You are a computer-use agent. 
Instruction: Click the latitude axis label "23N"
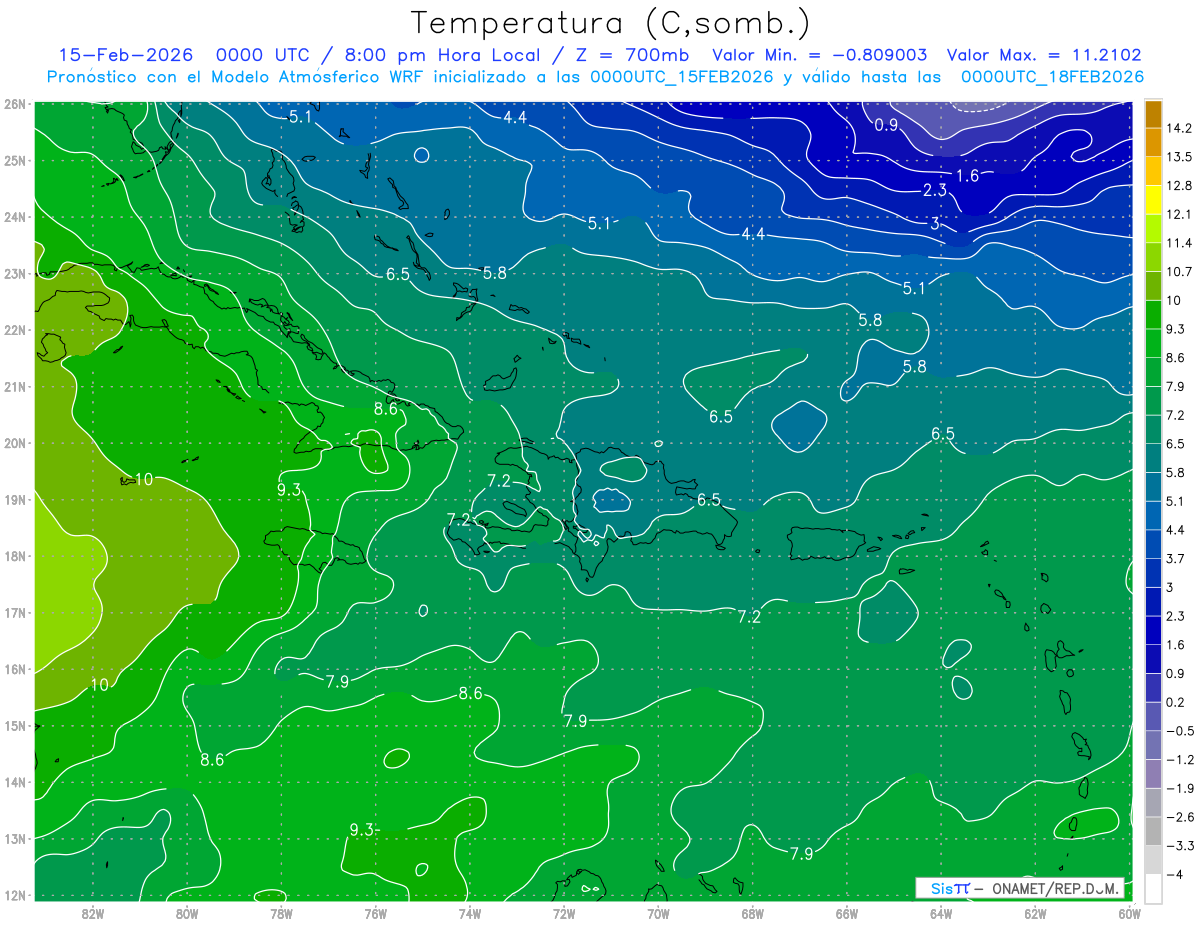tap(15, 273)
